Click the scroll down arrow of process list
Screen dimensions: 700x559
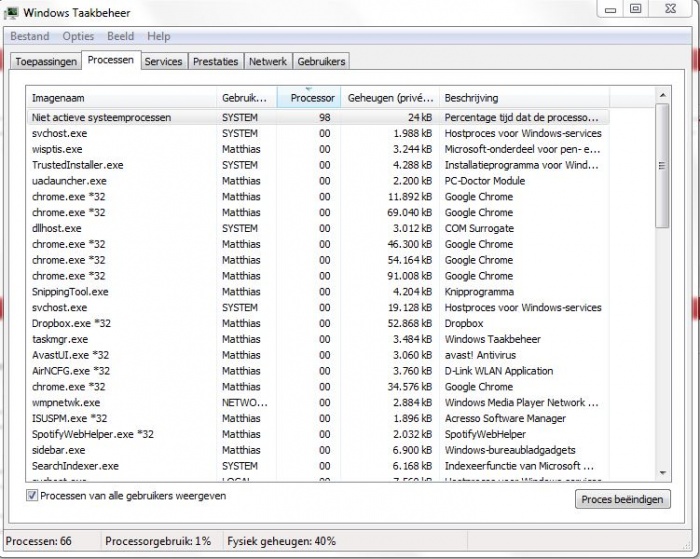[662, 473]
